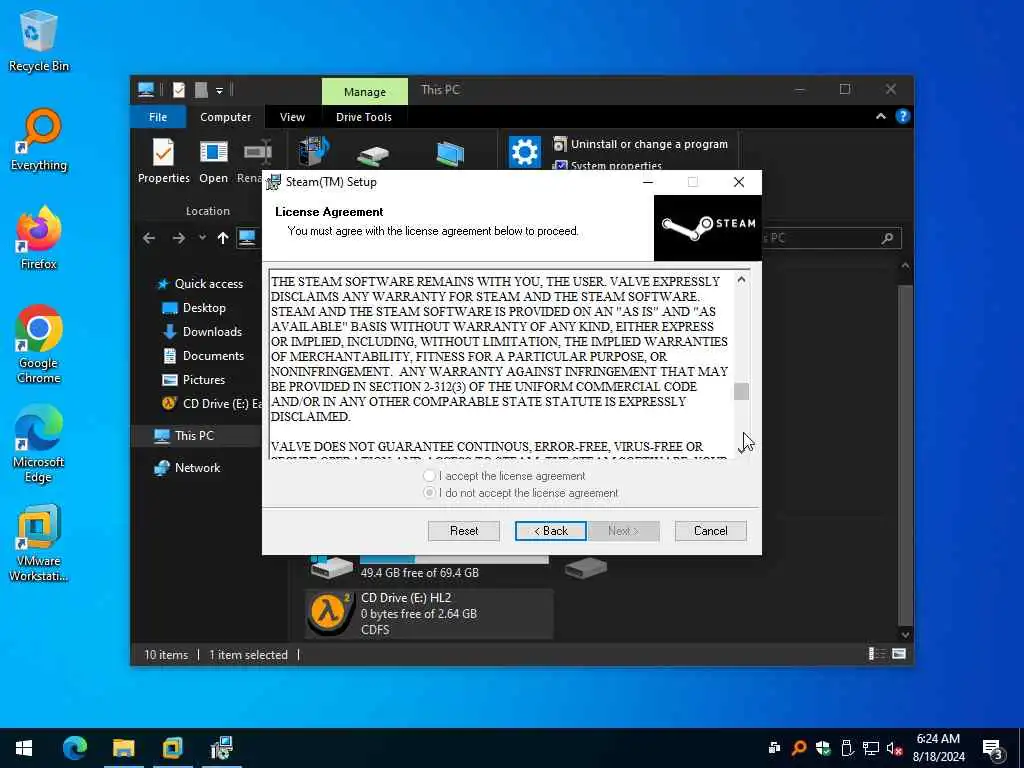The width and height of the screenshot is (1024, 768).
Task: Select CD Drive (E:) in navigation pane
Action: click(210, 404)
